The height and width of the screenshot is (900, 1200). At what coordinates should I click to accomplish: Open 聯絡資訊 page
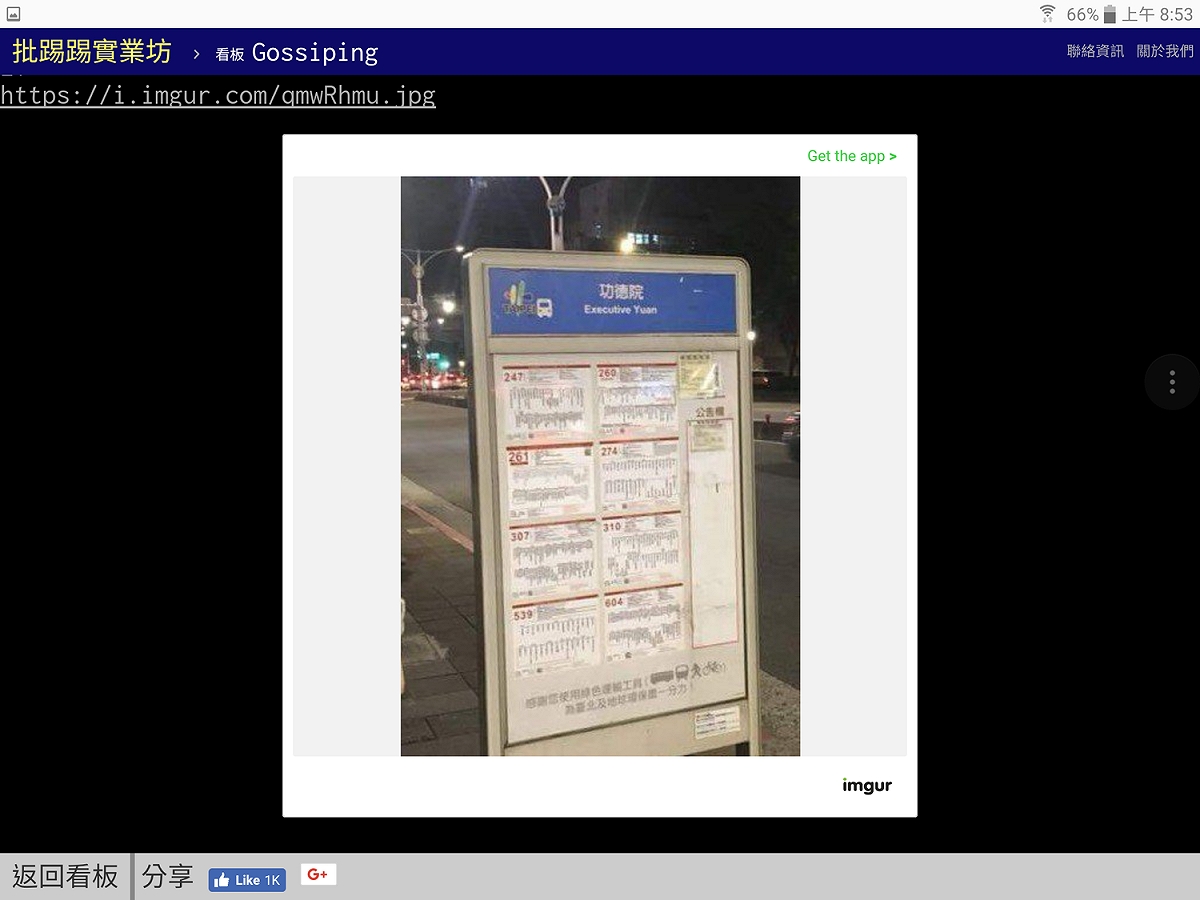click(1095, 51)
